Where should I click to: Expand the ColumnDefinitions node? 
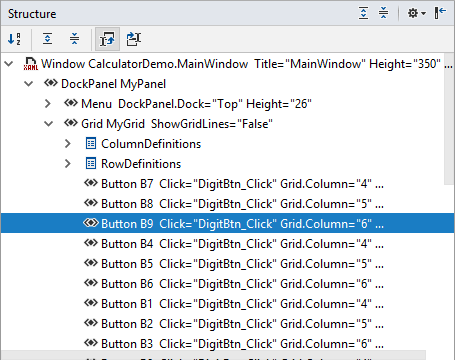point(68,144)
